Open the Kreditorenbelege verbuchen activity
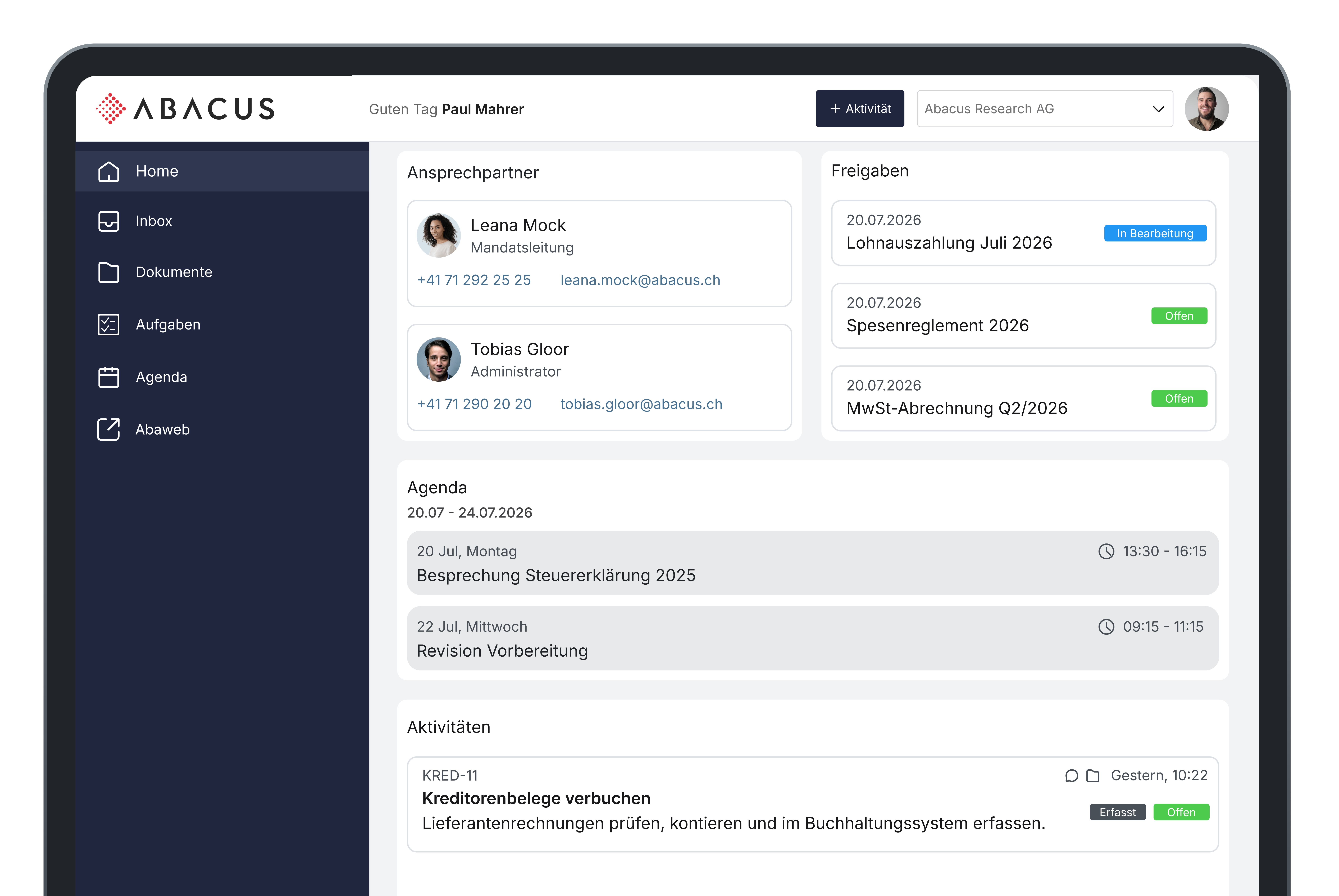1339x896 pixels. click(813, 804)
